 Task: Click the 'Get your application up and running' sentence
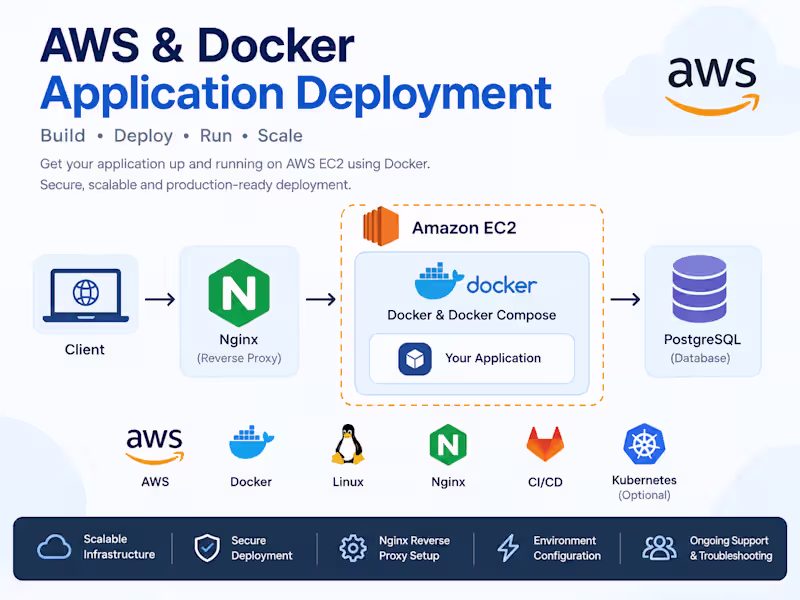click(235, 164)
